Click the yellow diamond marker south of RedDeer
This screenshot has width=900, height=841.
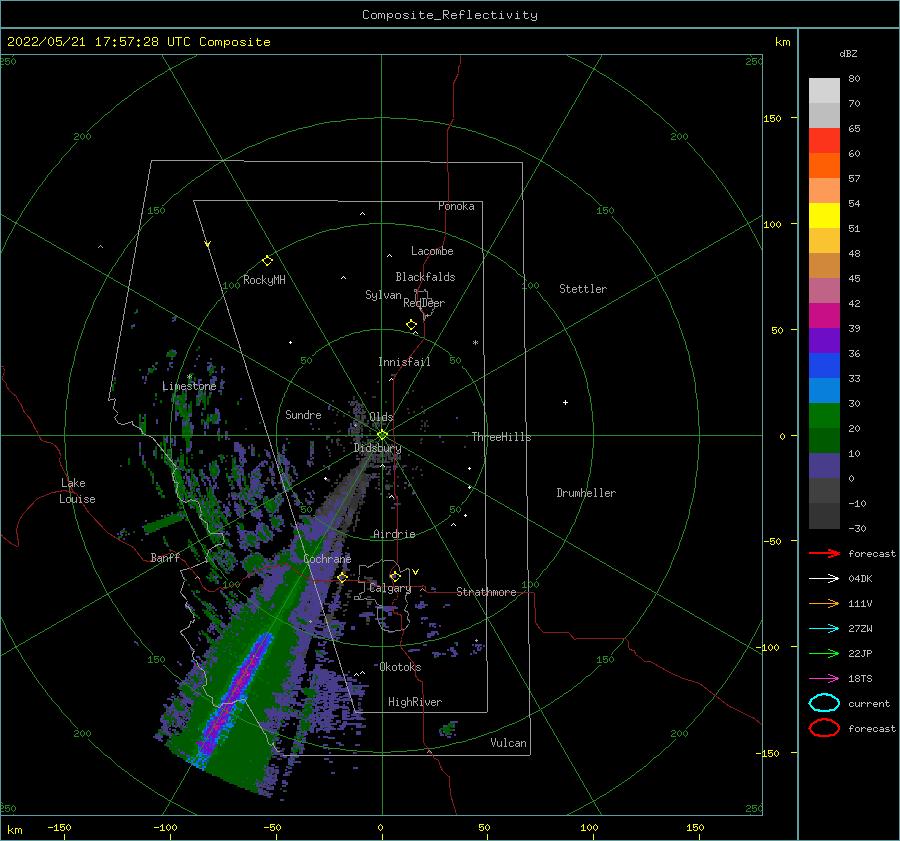(x=411, y=325)
